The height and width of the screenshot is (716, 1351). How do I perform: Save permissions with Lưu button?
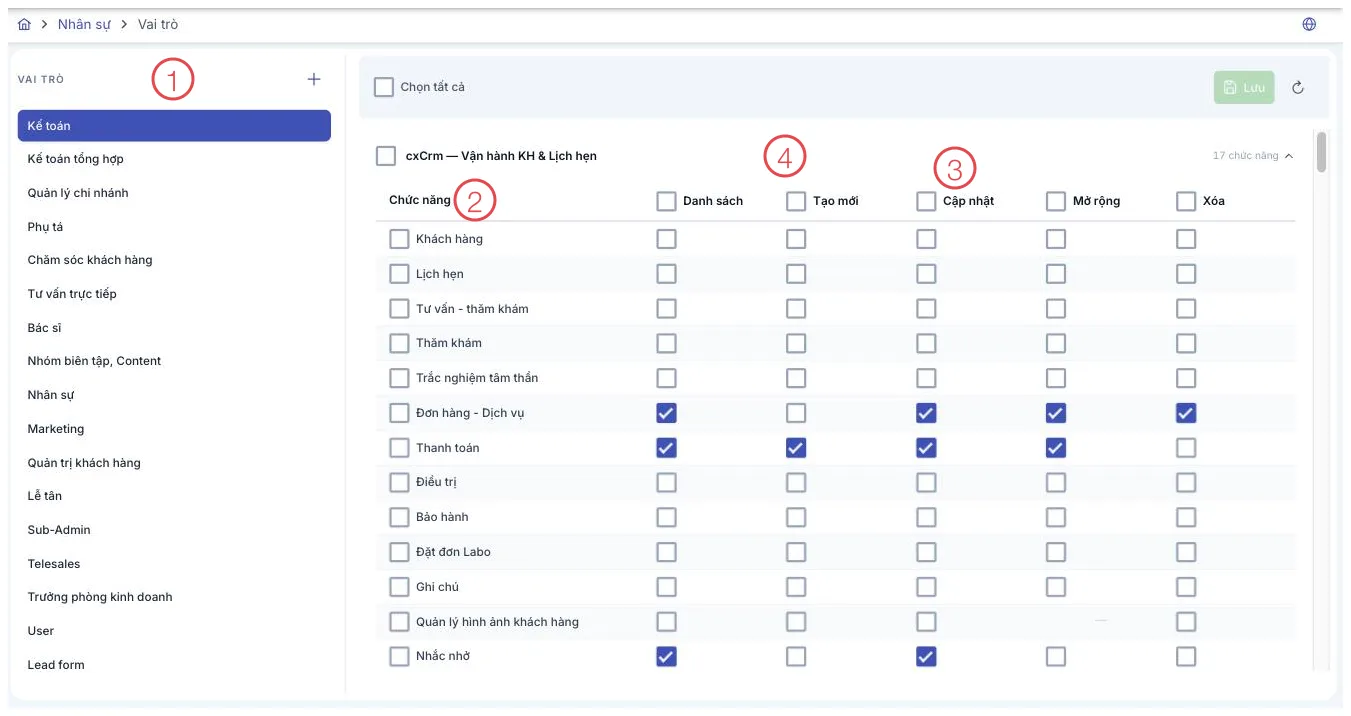[1244, 87]
